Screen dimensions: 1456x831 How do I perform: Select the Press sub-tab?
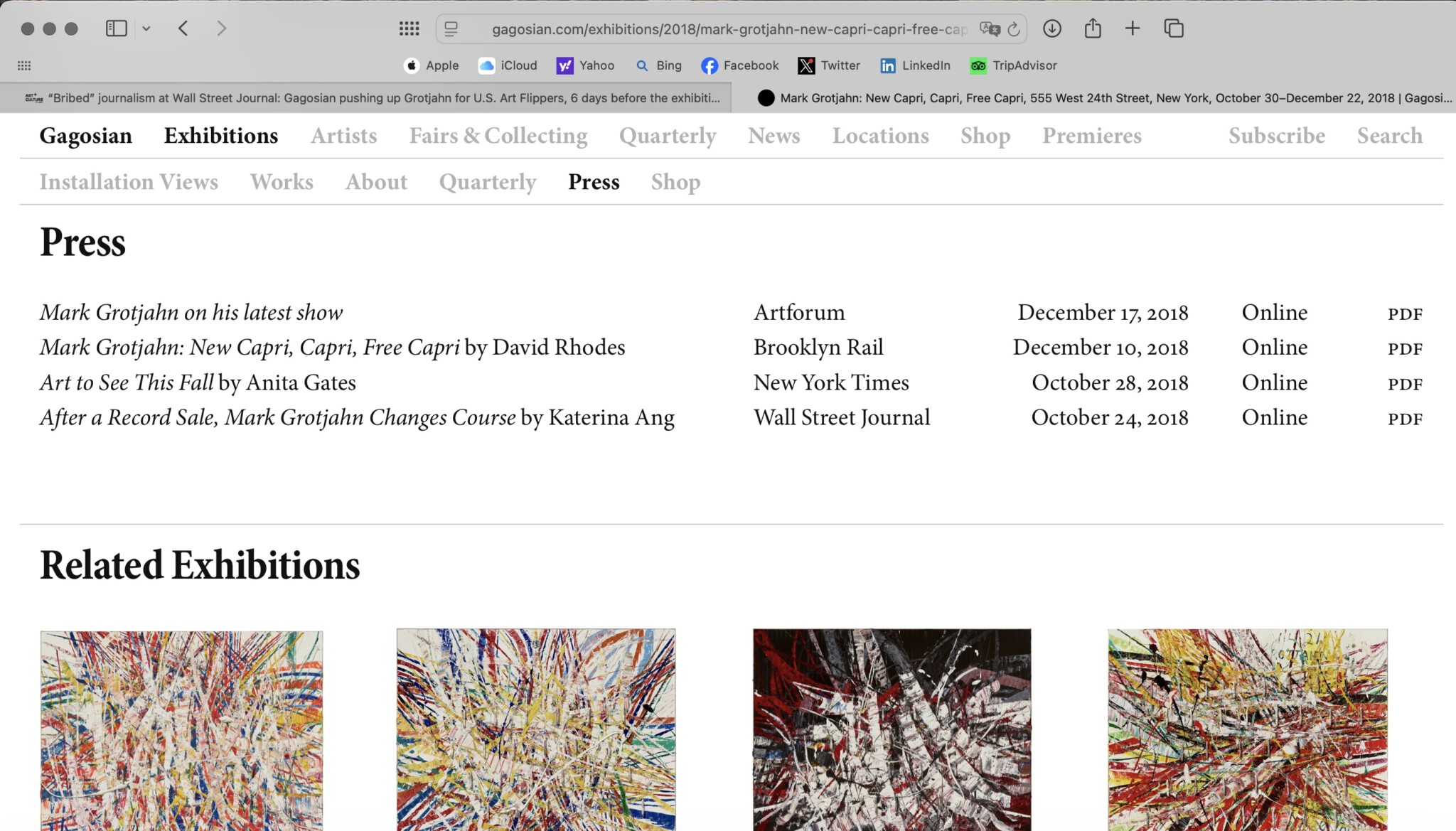pyautogui.click(x=594, y=182)
